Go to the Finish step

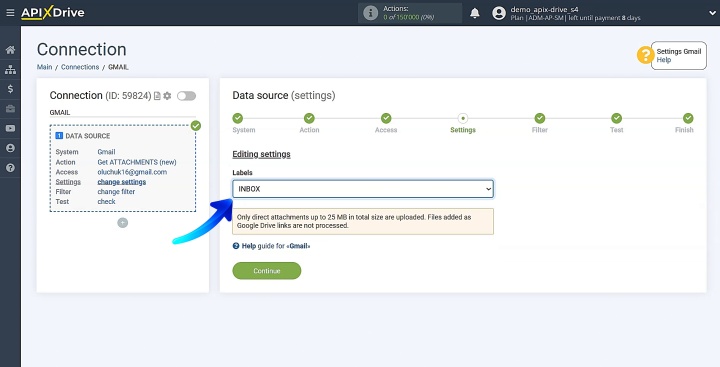tap(688, 119)
